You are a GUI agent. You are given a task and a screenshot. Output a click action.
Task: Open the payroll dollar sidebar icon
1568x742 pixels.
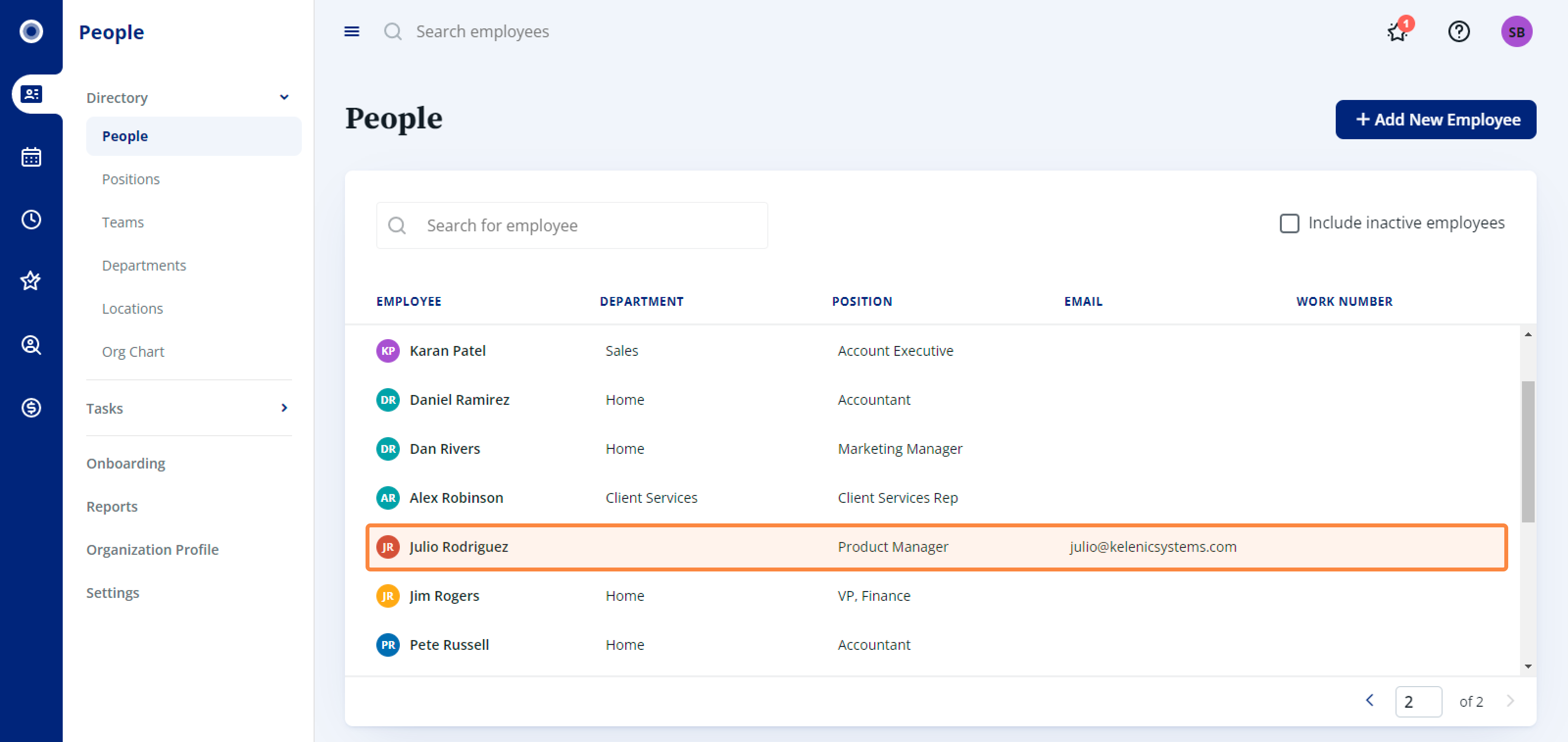click(31, 407)
